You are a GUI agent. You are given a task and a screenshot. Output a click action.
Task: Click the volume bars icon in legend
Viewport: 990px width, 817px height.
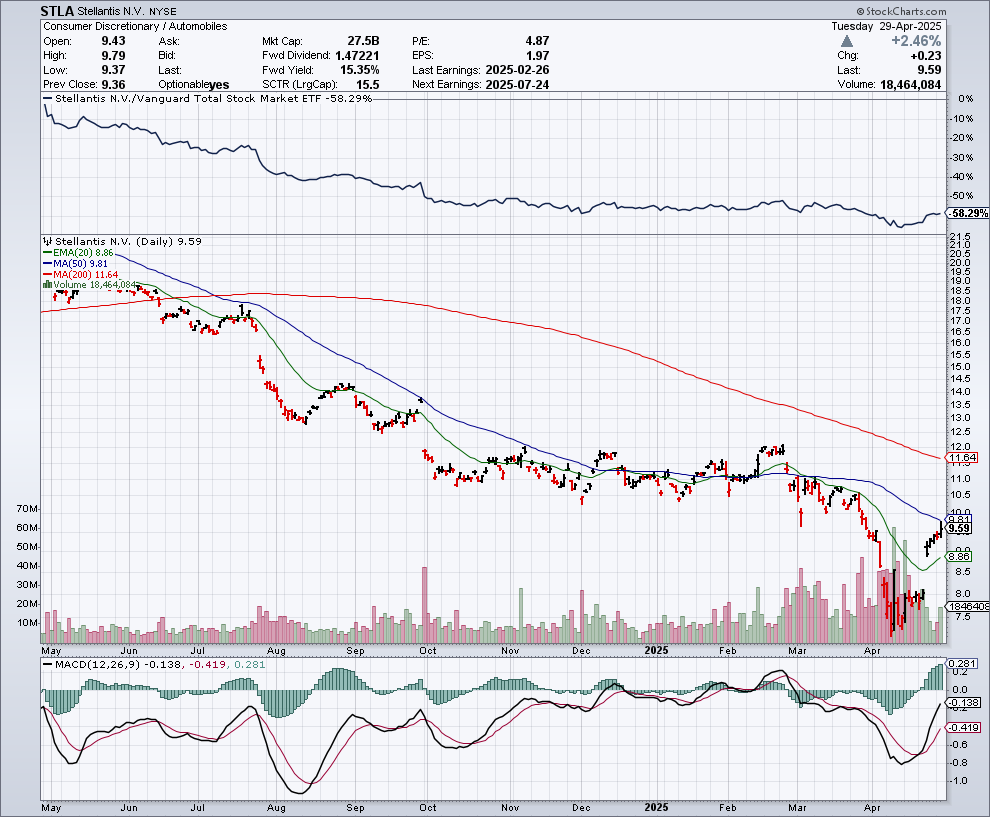pyautogui.click(x=48, y=285)
